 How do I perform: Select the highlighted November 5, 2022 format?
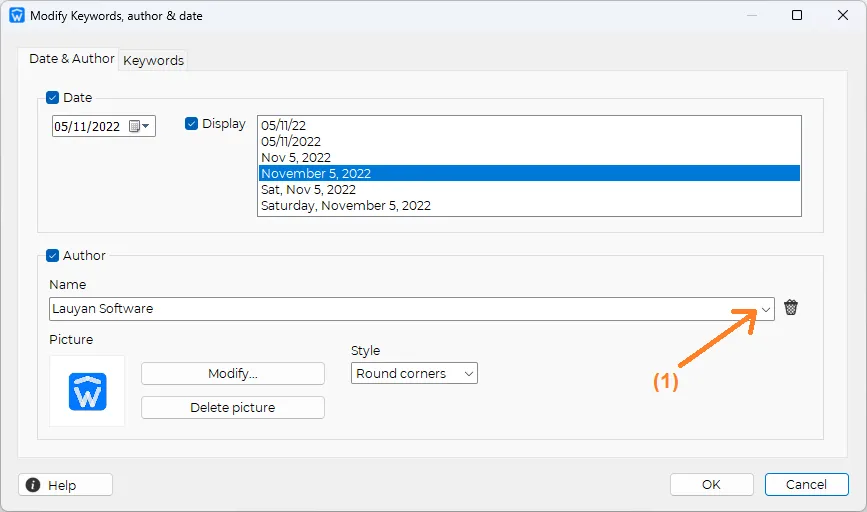click(529, 174)
